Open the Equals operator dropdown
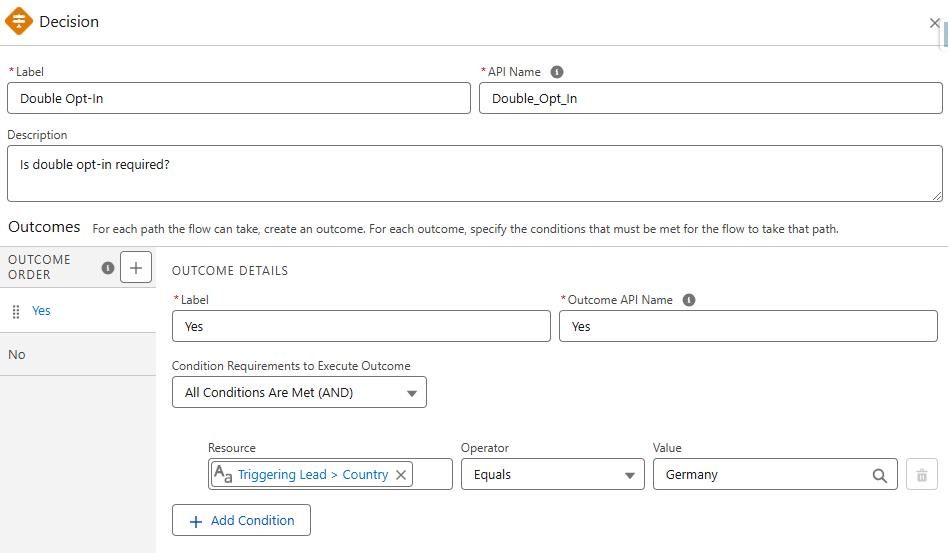 pyautogui.click(x=552, y=475)
